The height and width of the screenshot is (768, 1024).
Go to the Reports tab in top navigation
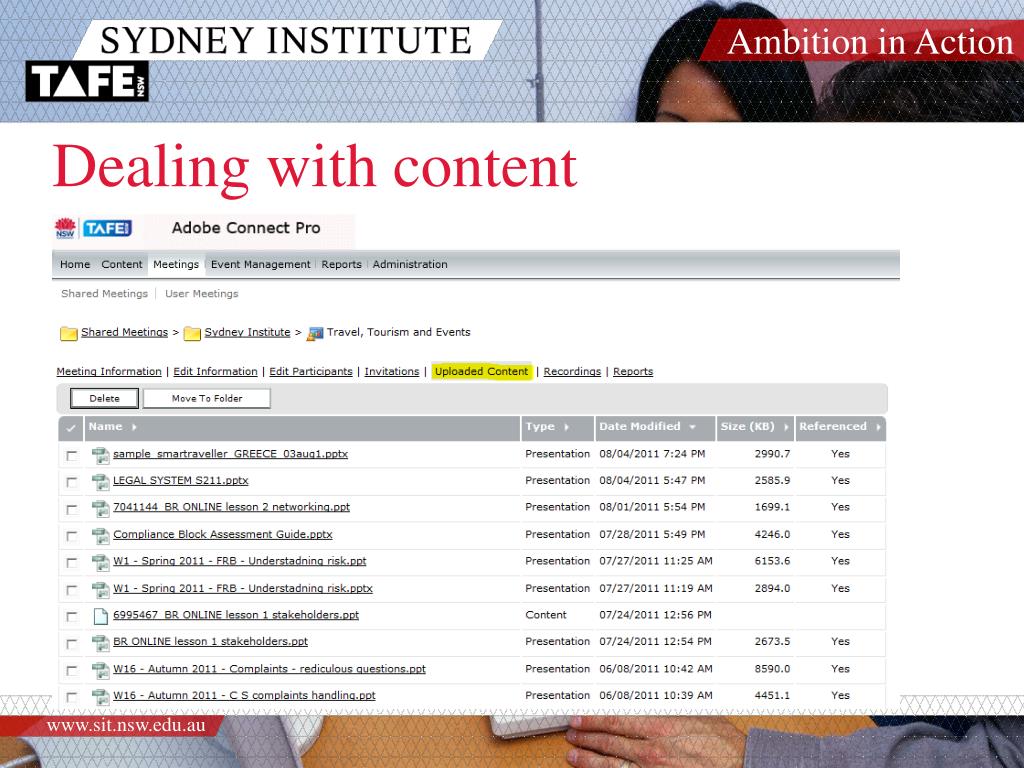(x=342, y=264)
